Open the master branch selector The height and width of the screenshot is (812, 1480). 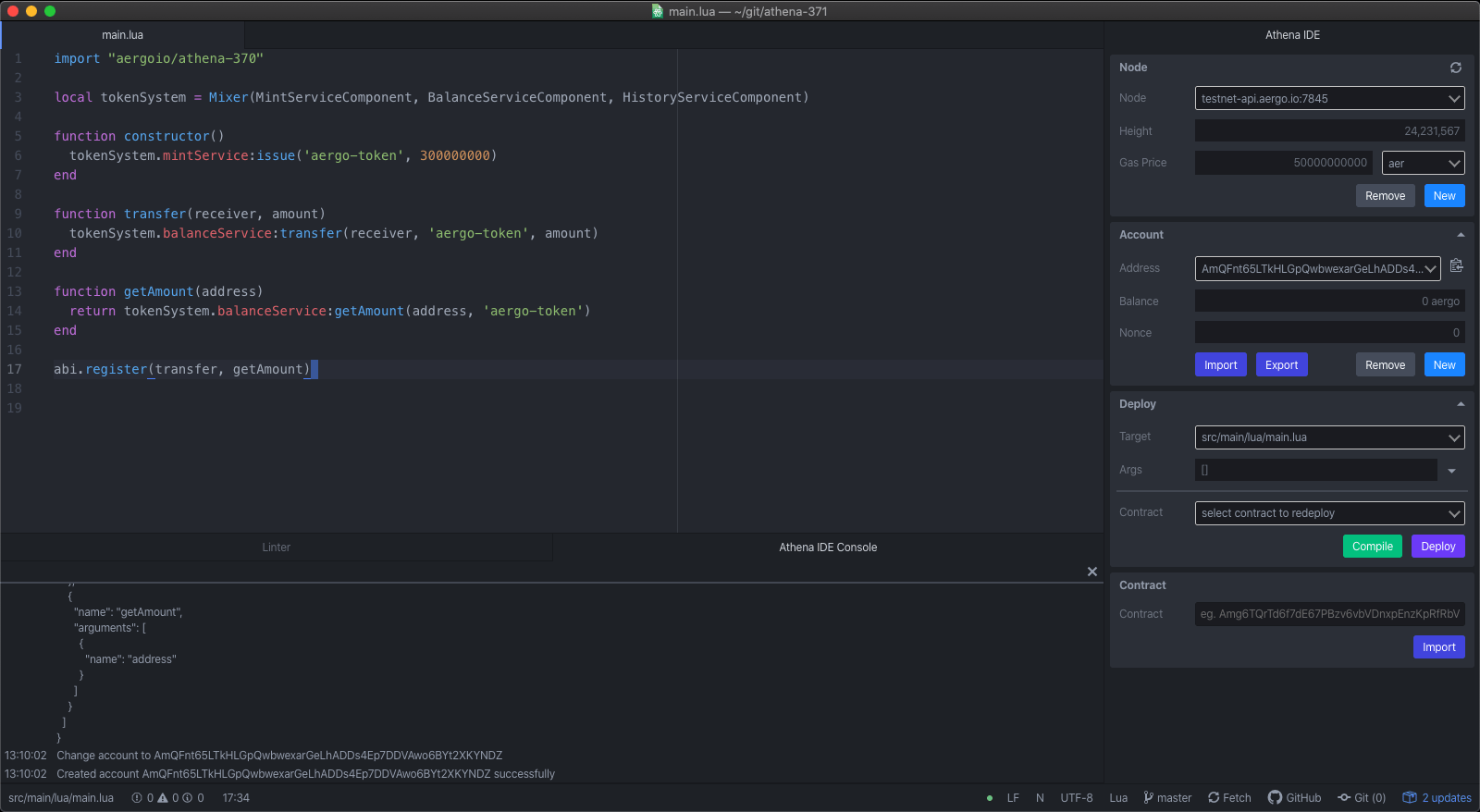tap(1167, 797)
